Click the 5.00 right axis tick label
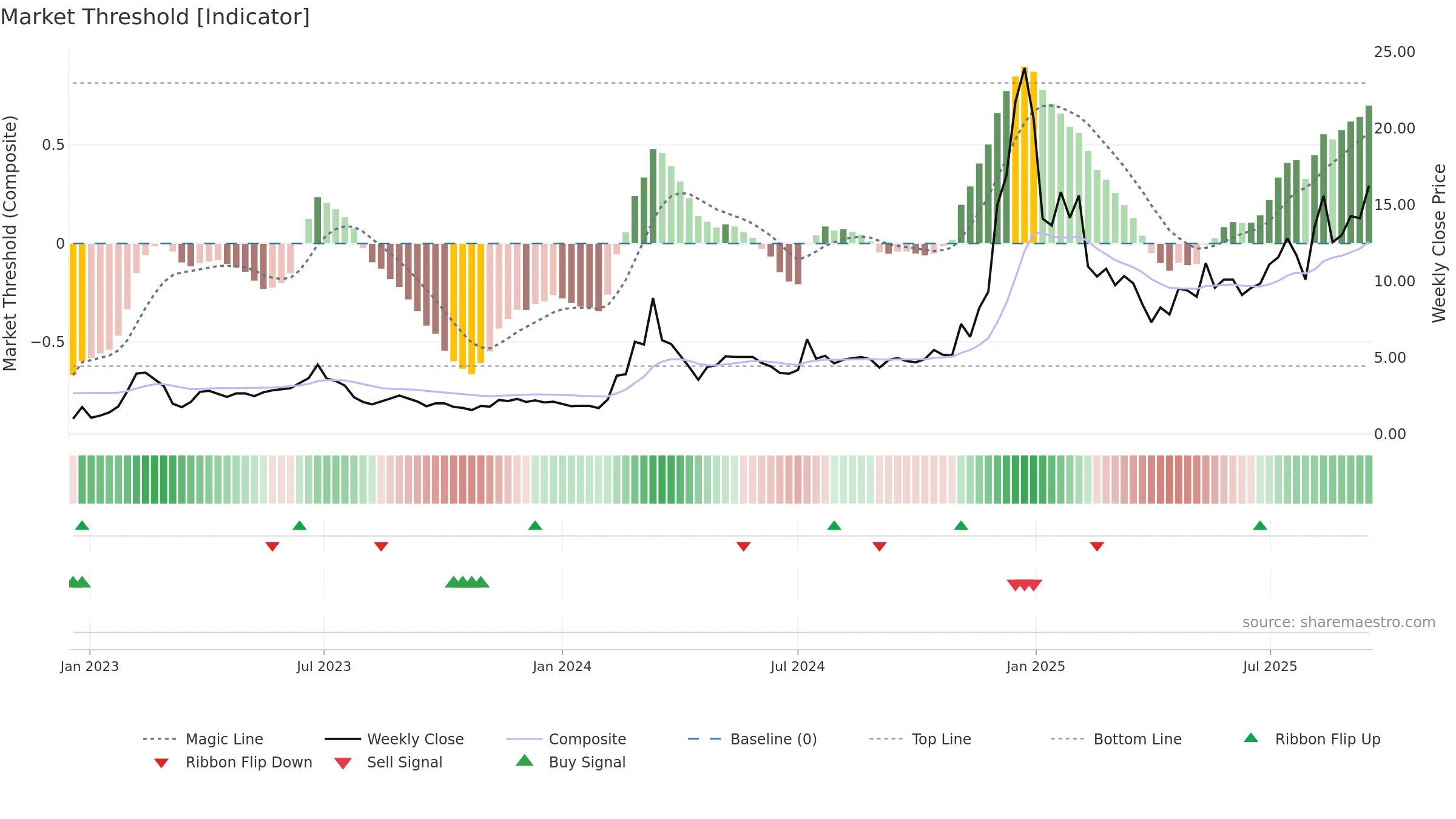The width and height of the screenshot is (1456, 819). point(1390,358)
